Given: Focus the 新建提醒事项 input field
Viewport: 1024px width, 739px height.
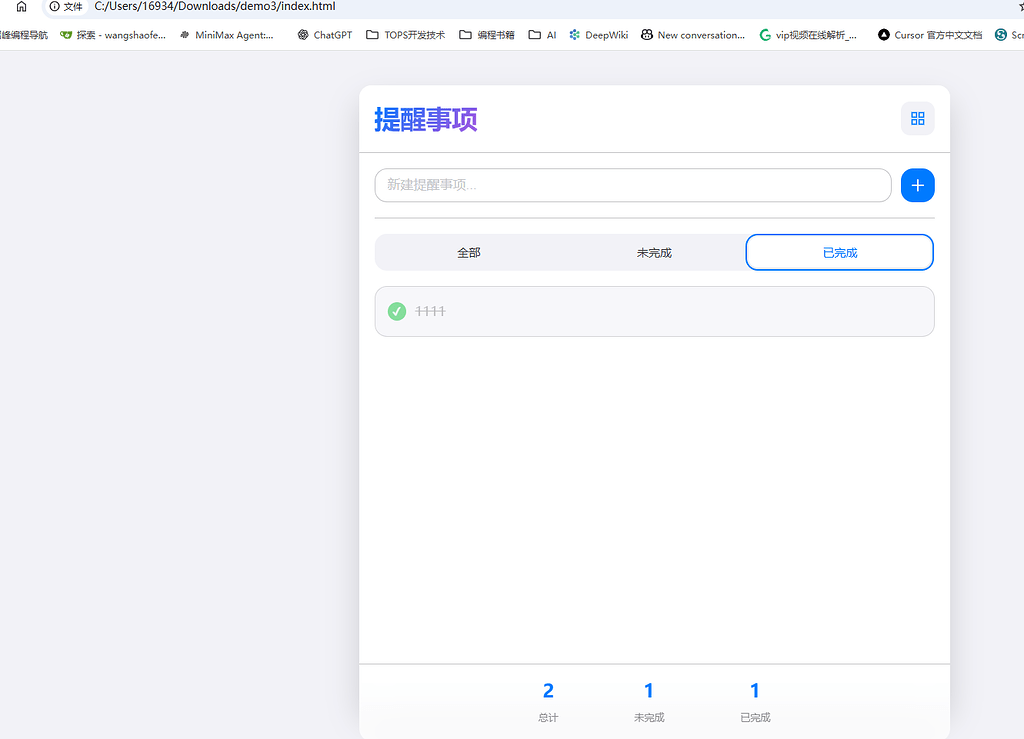Looking at the screenshot, I should [x=633, y=185].
